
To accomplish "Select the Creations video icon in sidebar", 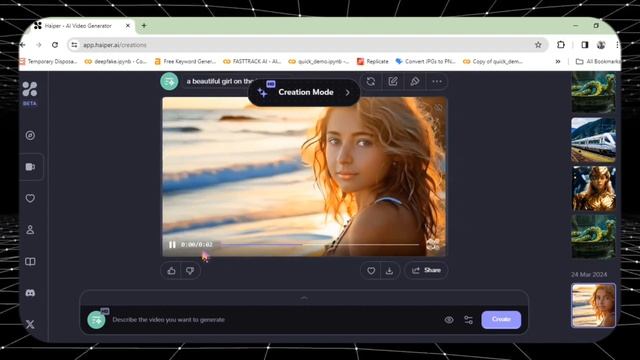I will 30,167.
